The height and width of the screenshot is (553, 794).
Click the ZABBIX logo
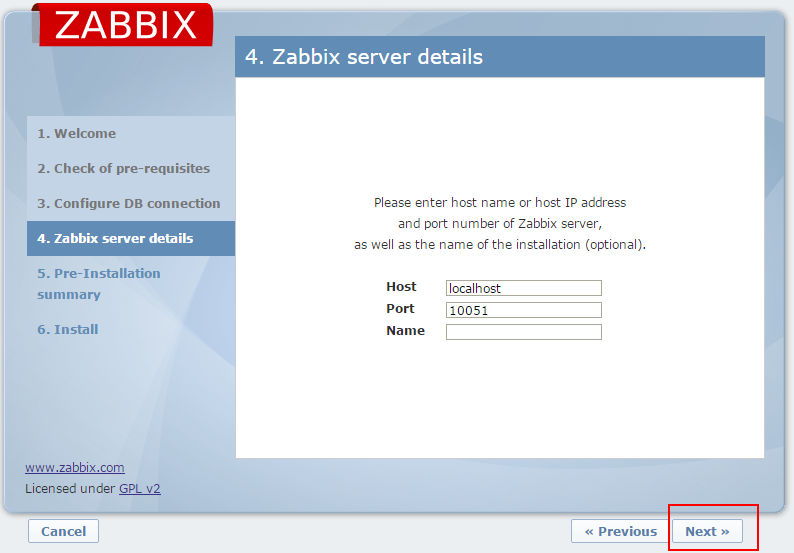123,24
